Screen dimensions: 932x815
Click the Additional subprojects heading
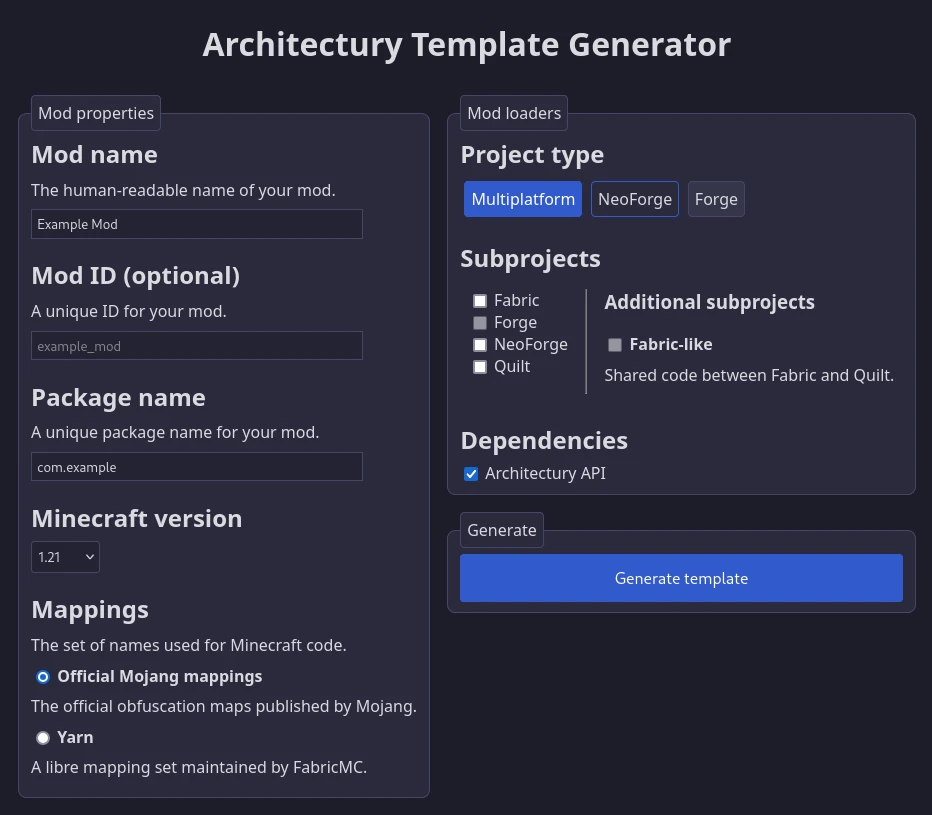[x=709, y=302]
